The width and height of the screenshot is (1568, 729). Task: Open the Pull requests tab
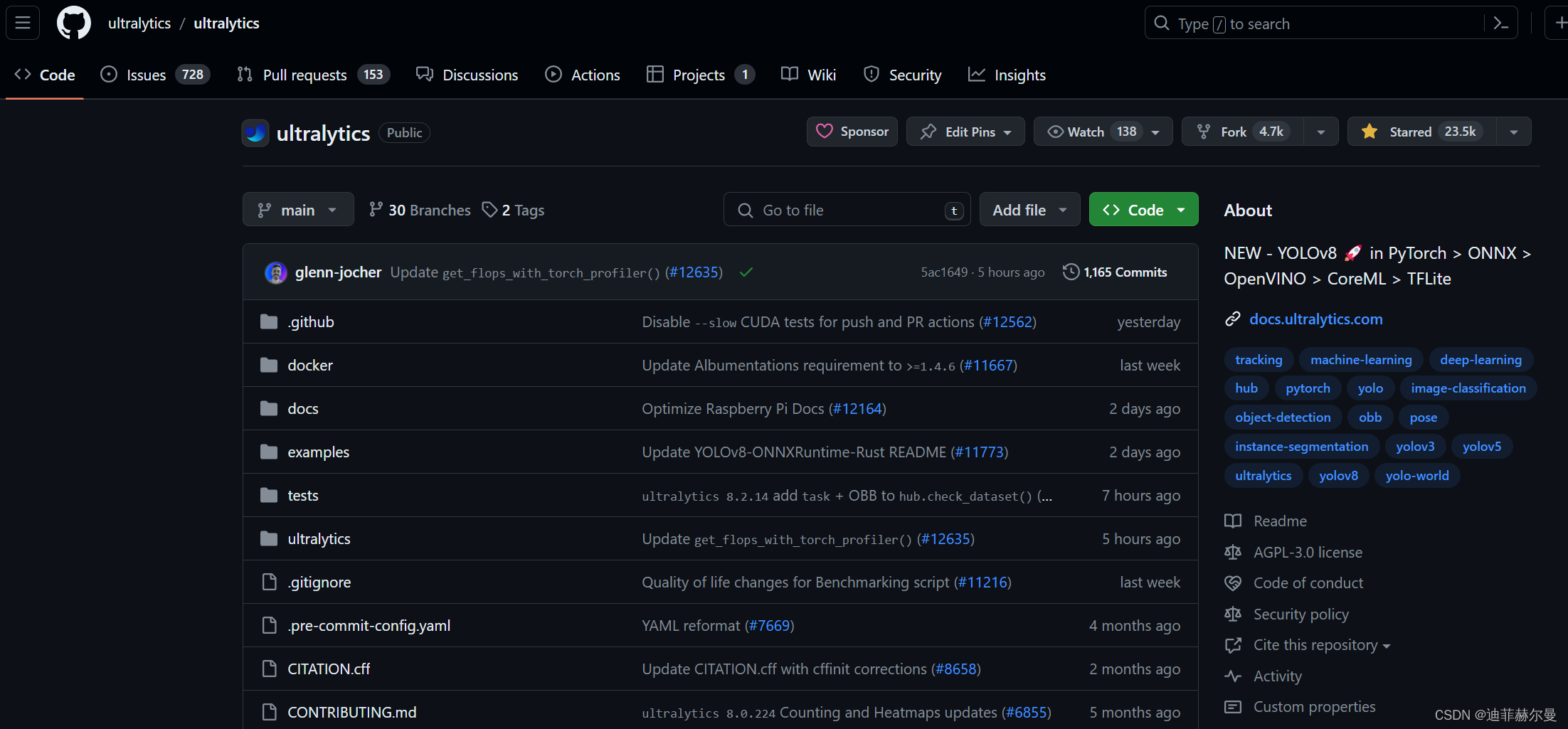pyautogui.click(x=313, y=75)
